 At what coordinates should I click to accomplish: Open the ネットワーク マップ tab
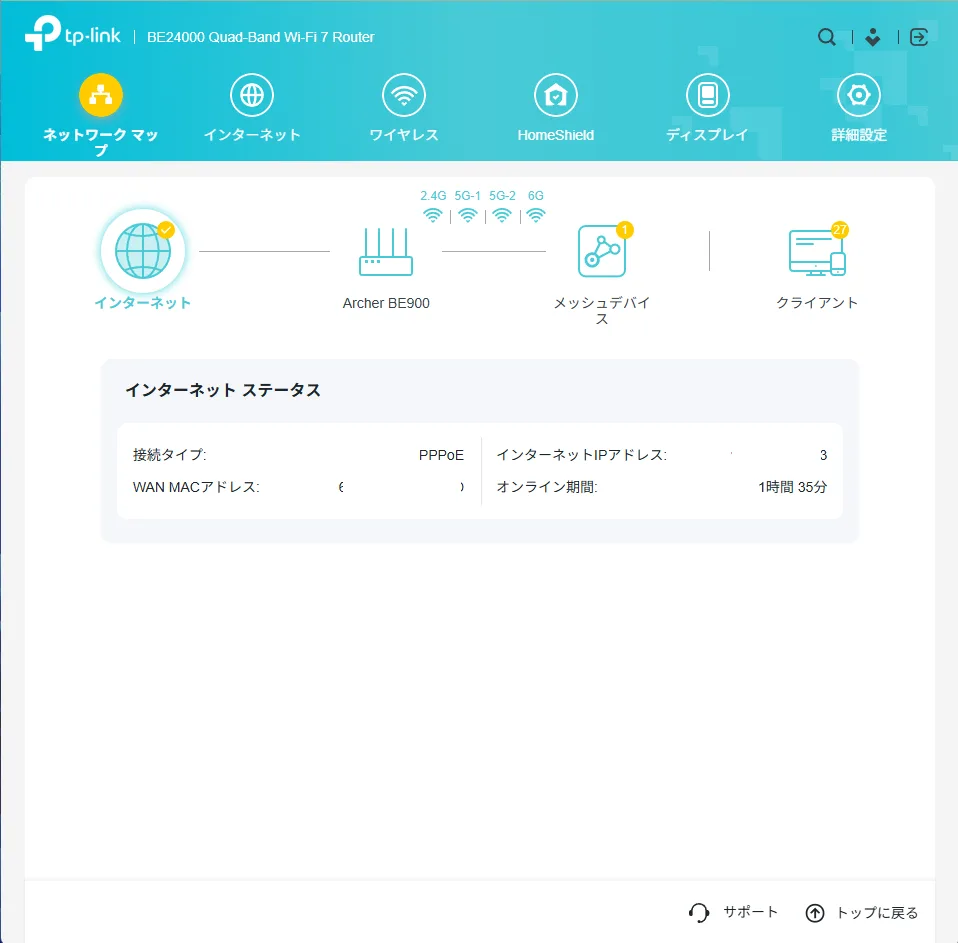pyautogui.click(x=101, y=115)
